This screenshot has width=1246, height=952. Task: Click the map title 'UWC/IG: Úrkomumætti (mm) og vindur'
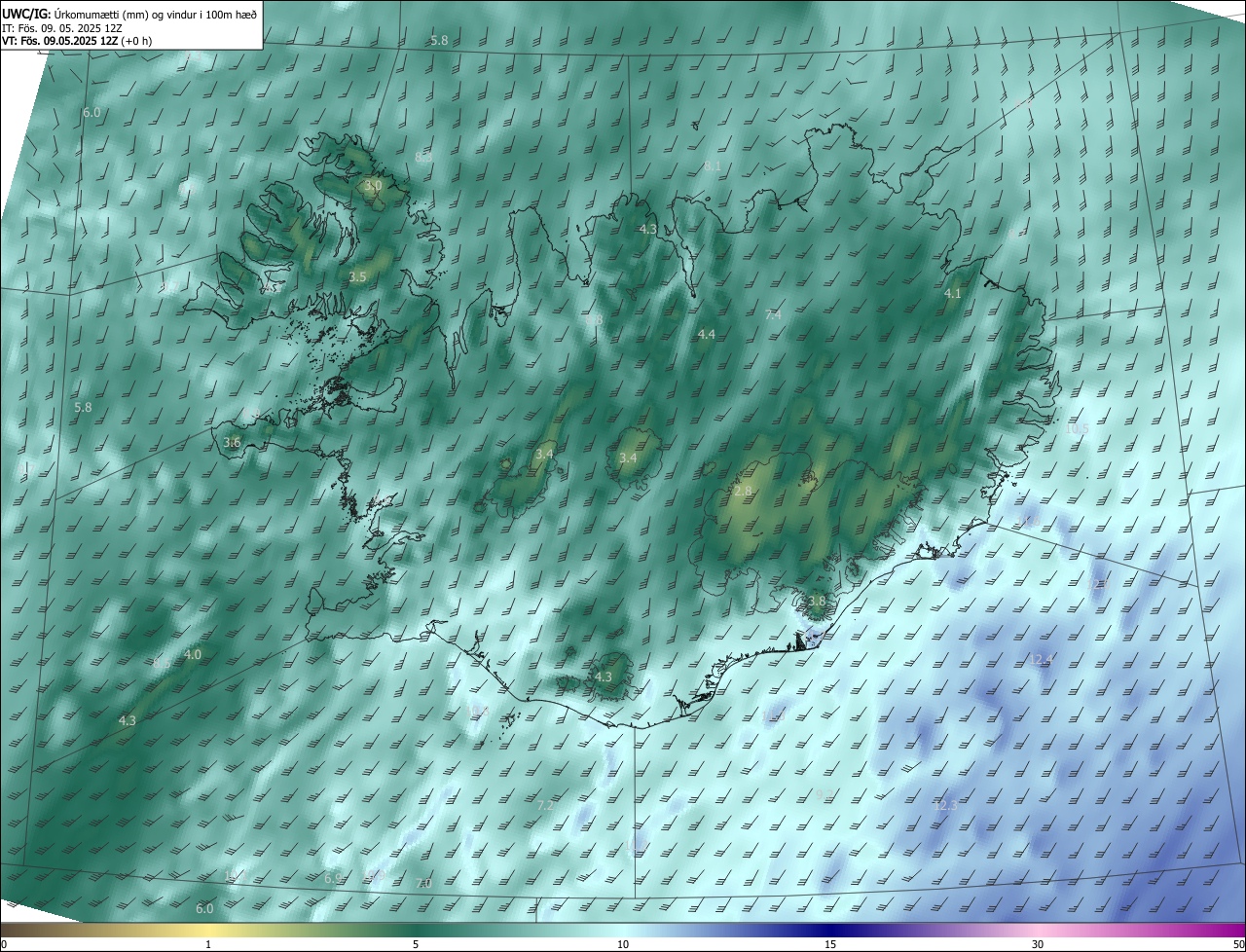[x=129, y=14]
